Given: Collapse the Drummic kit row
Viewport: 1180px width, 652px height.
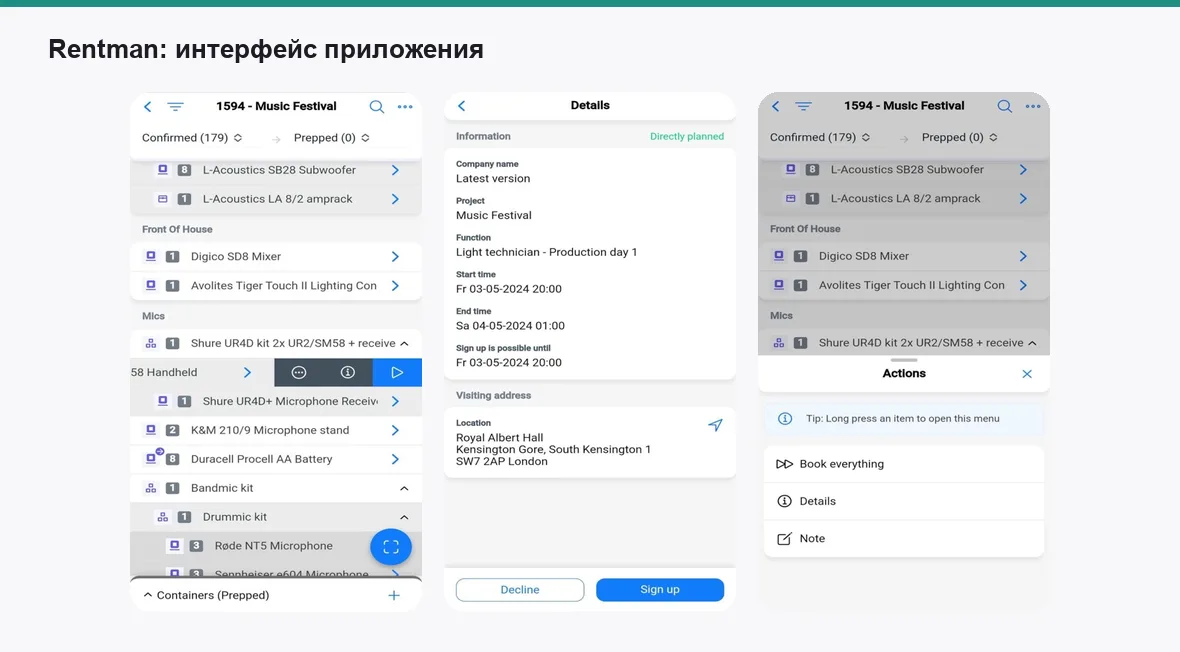Looking at the screenshot, I should 404,517.
